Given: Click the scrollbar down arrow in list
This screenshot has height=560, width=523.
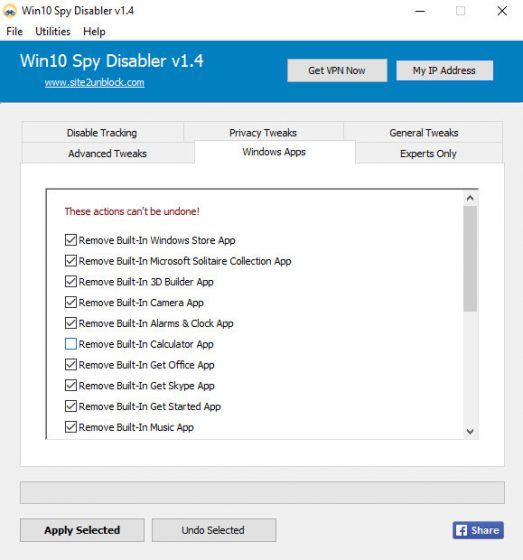Looking at the screenshot, I should 470,431.
